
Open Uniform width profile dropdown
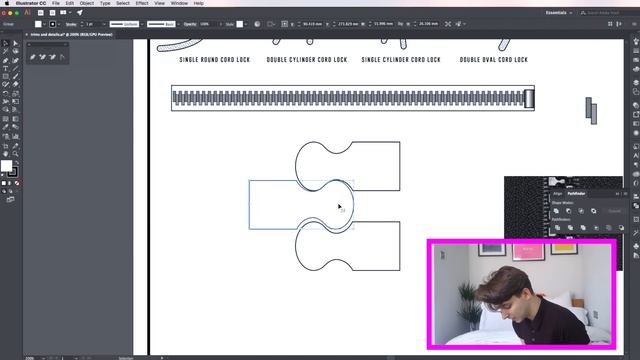142,24
